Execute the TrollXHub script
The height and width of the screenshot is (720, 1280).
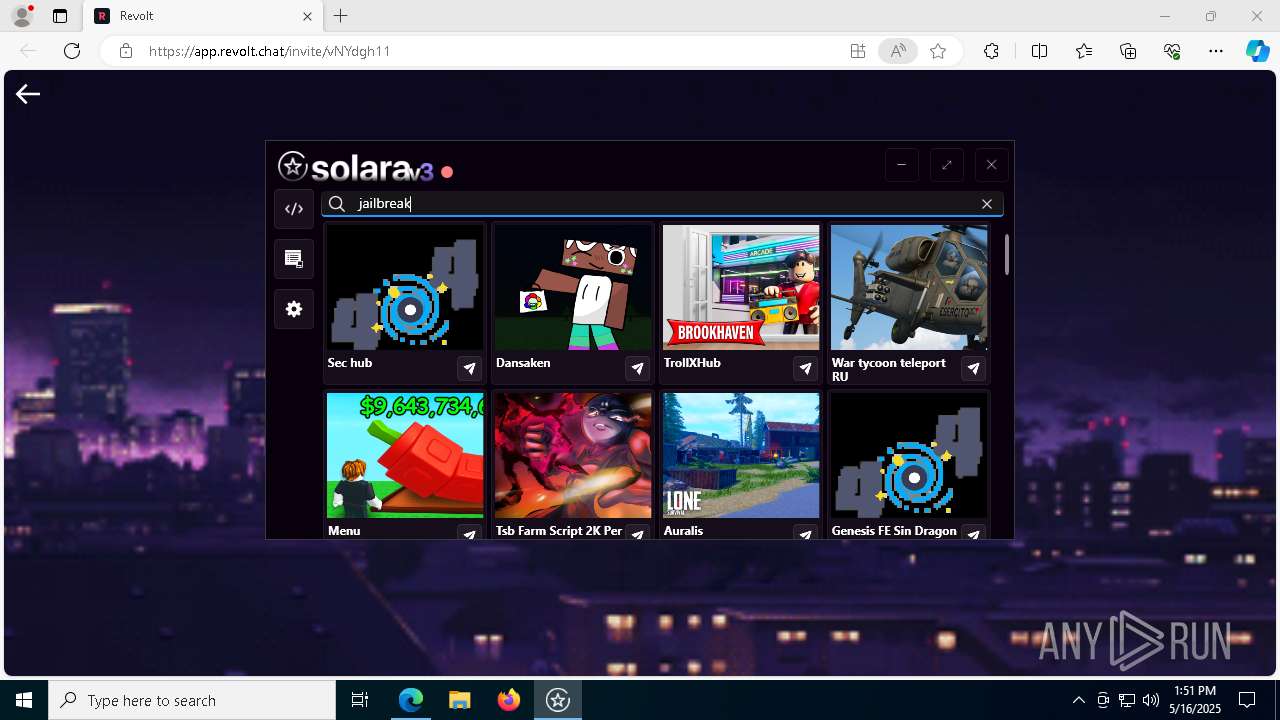coord(805,369)
